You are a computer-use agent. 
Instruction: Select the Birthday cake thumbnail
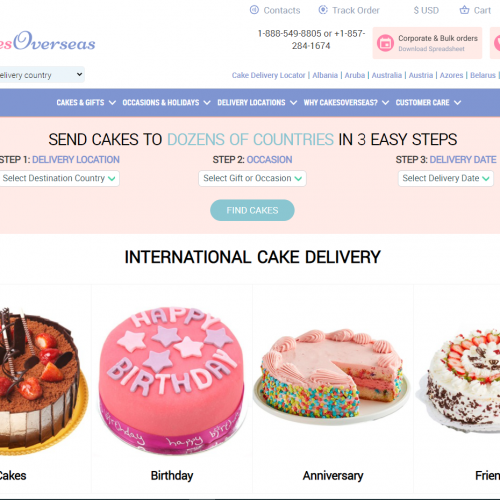tap(172, 380)
